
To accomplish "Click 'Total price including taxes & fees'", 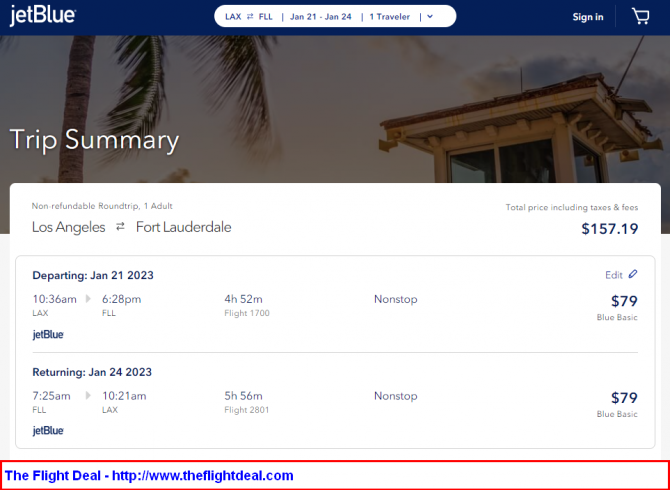I will pos(572,208).
